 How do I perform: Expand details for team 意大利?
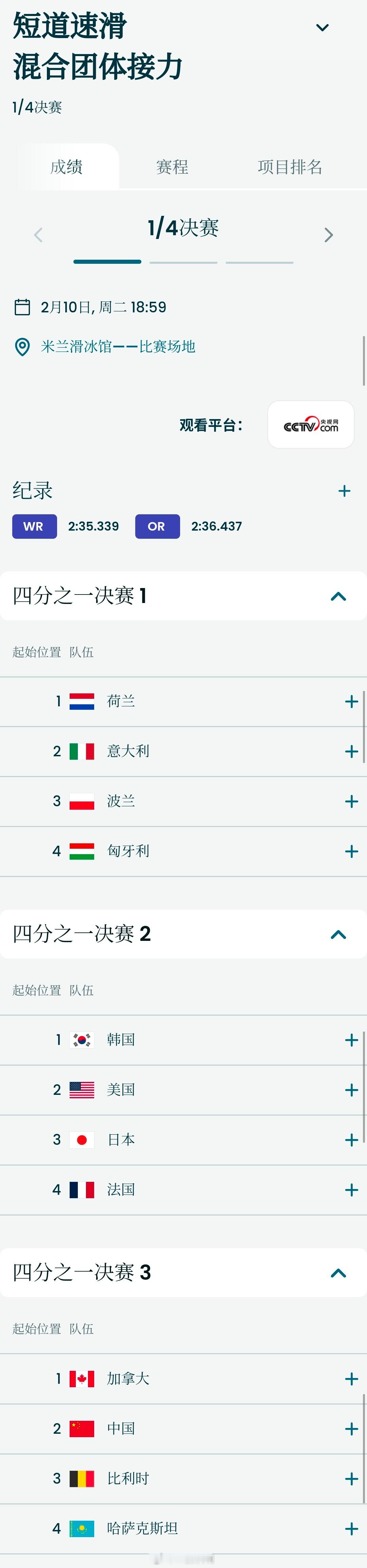351,751
